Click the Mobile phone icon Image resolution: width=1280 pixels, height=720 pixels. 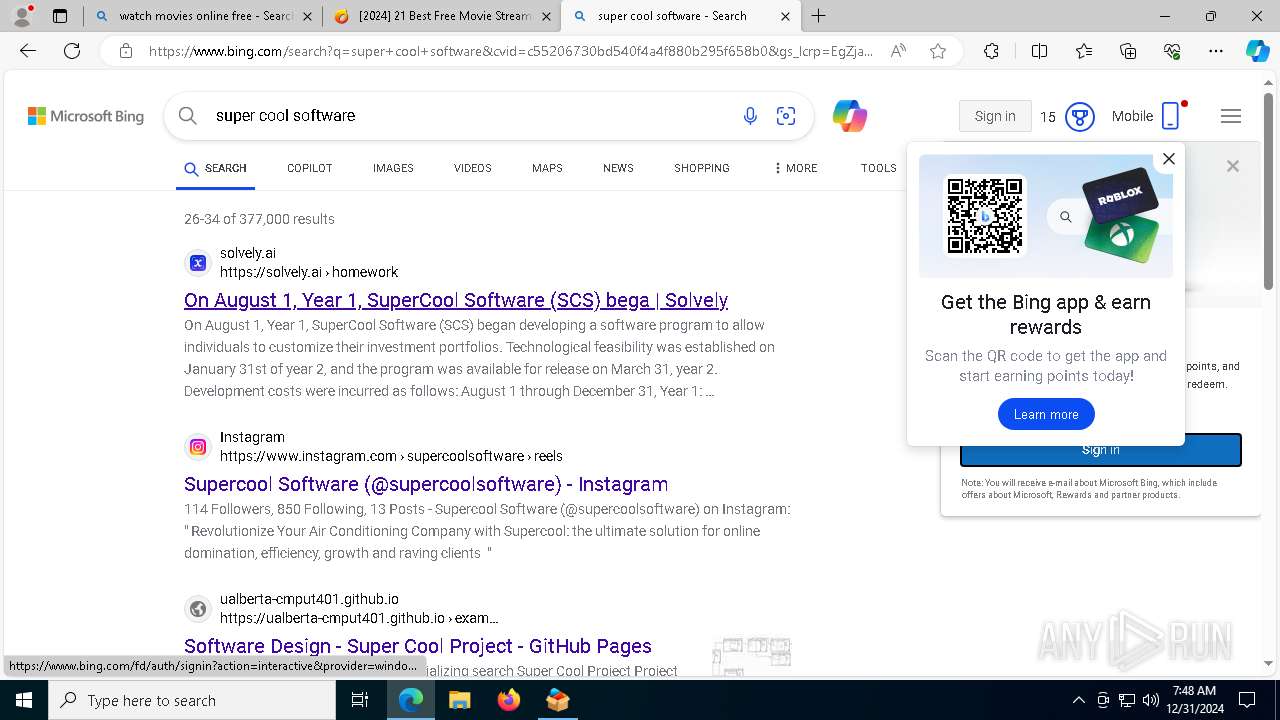point(1170,116)
